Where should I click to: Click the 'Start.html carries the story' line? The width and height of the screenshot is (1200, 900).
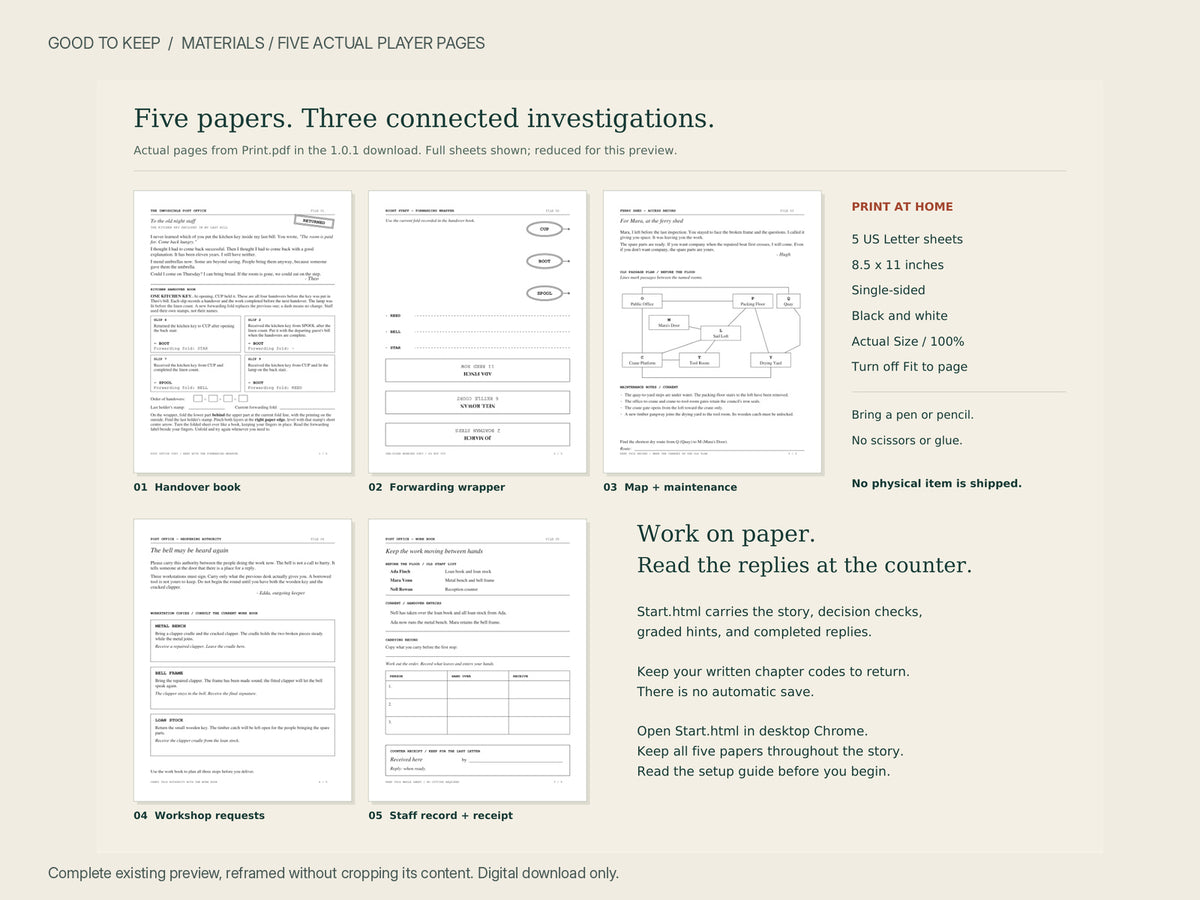pyautogui.click(x=780, y=612)
